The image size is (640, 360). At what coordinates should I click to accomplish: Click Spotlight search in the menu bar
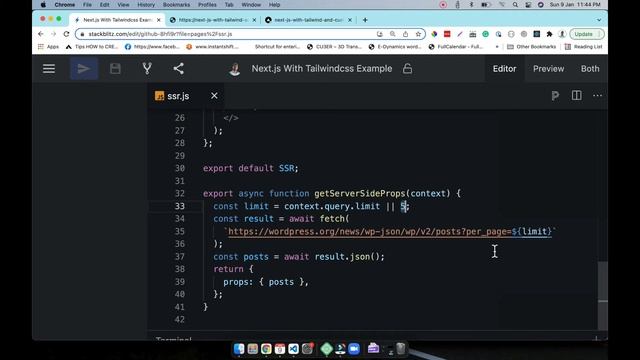click(515, 4)
